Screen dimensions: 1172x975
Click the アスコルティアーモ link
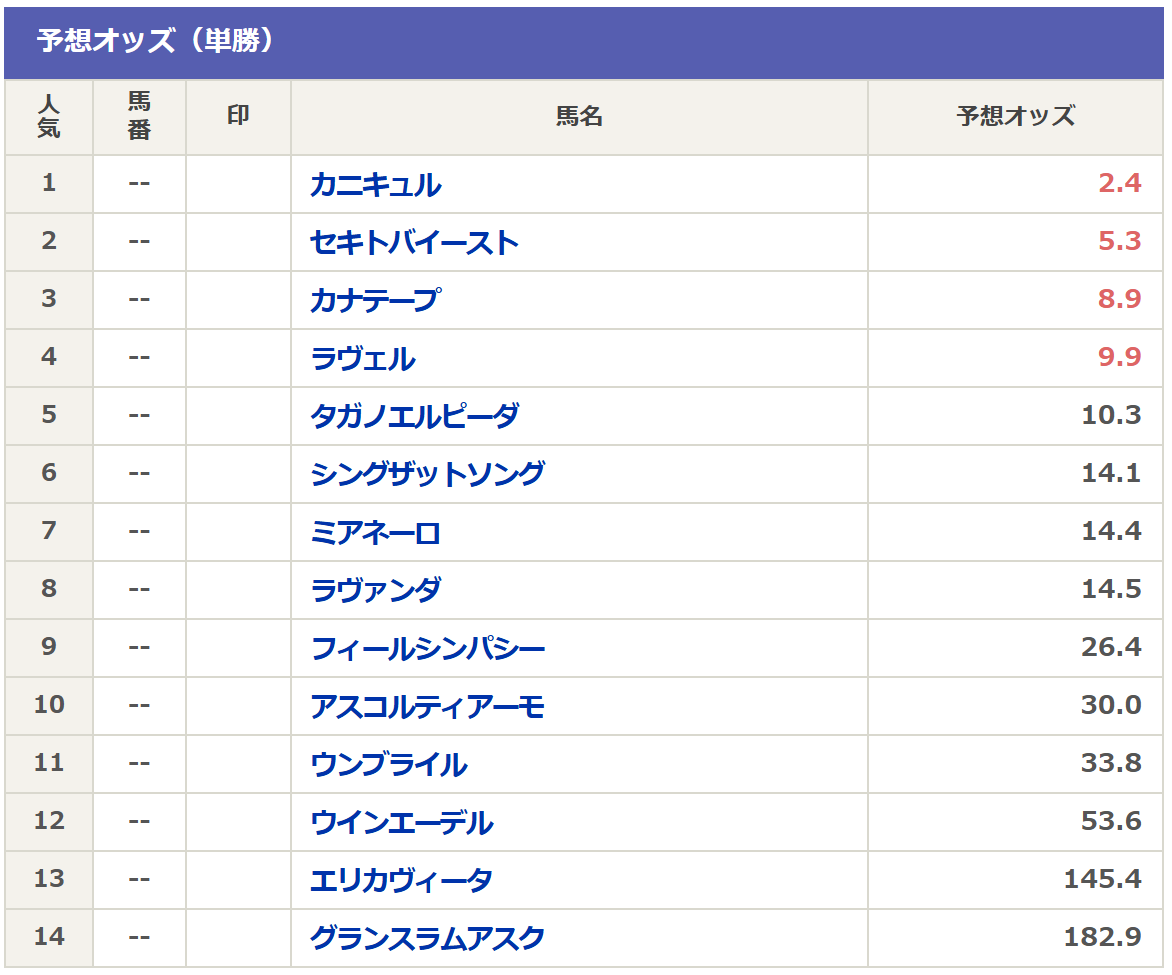click(x=427, y=706)
